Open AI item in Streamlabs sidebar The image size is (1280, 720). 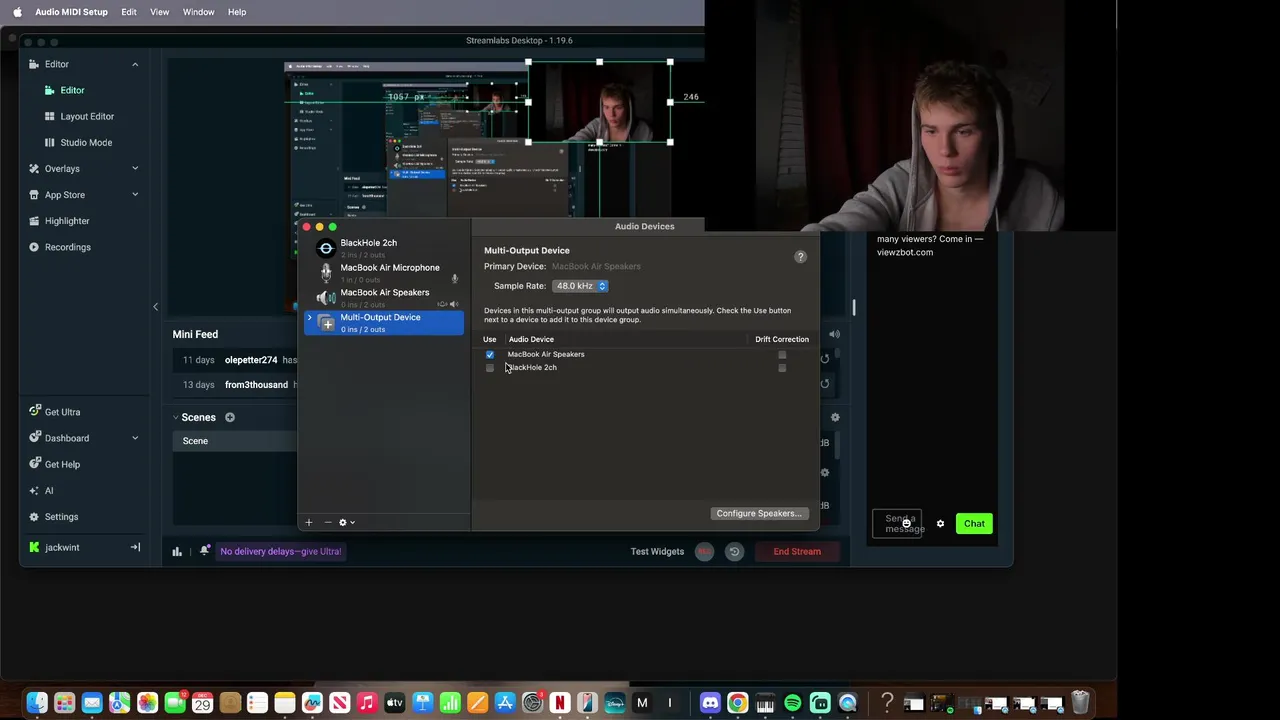click(x=49, y=490)
